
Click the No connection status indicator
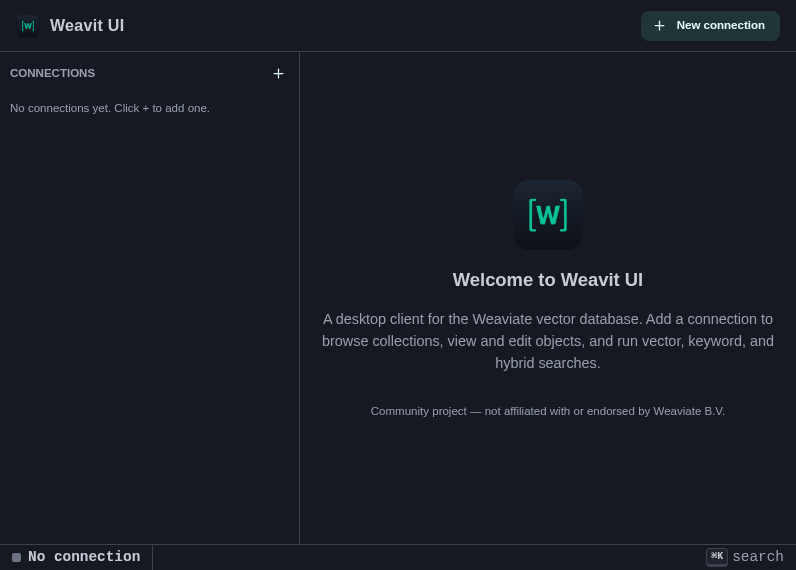point(76,557)
